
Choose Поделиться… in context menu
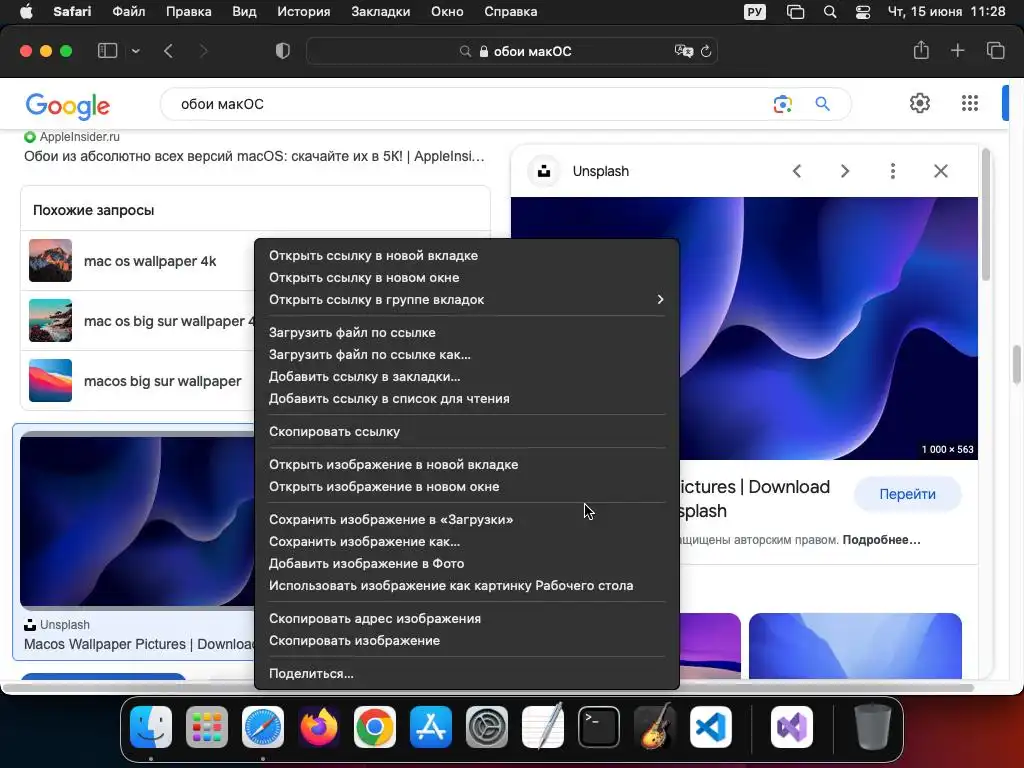click(x=466, y=674)
